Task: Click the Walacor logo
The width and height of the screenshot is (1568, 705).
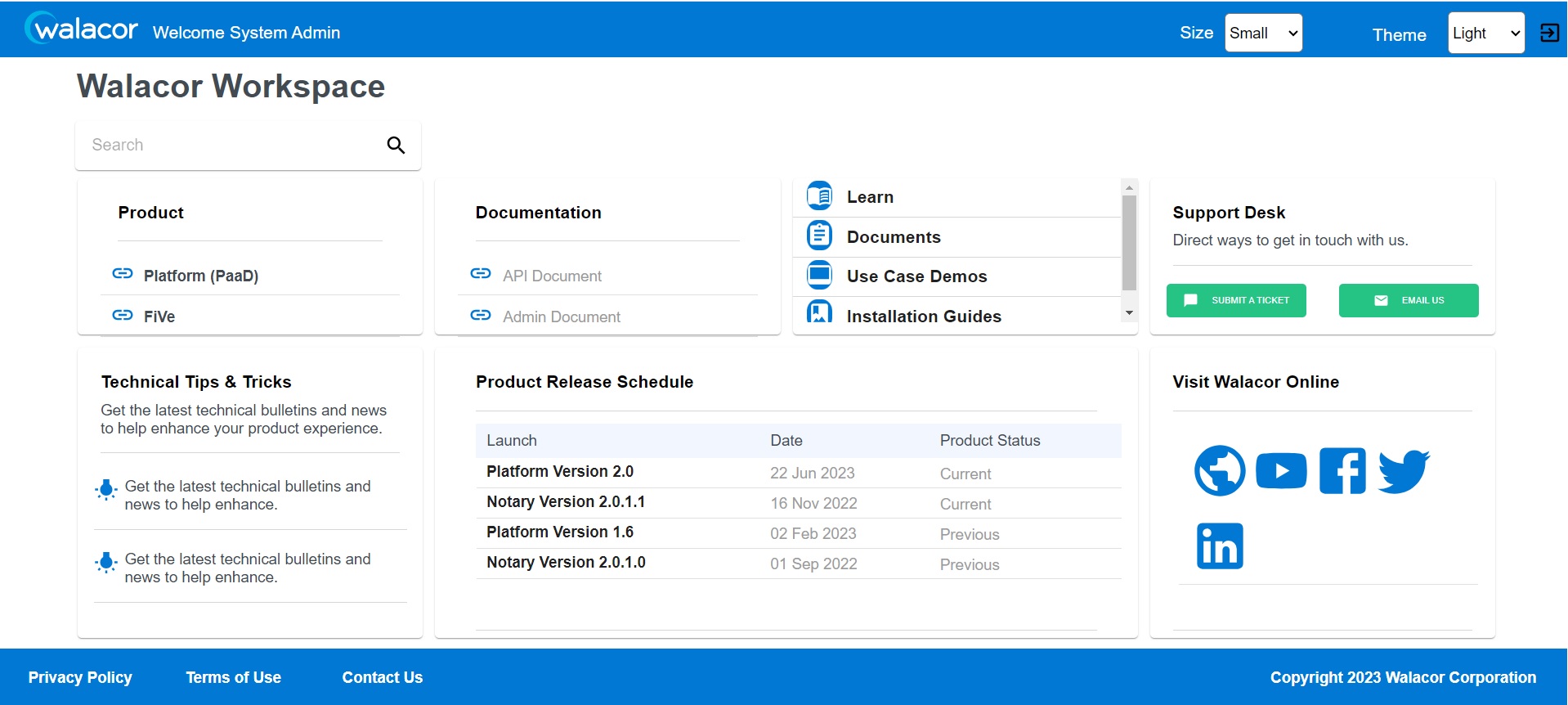Action: pos(81,29)
